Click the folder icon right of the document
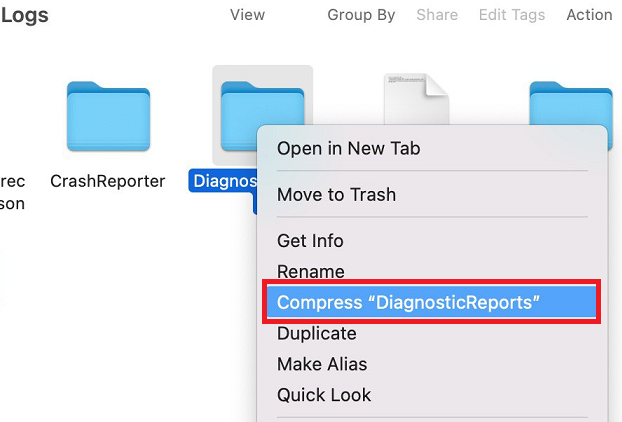This screenshot has width=622, height=422. pos(570,103)
